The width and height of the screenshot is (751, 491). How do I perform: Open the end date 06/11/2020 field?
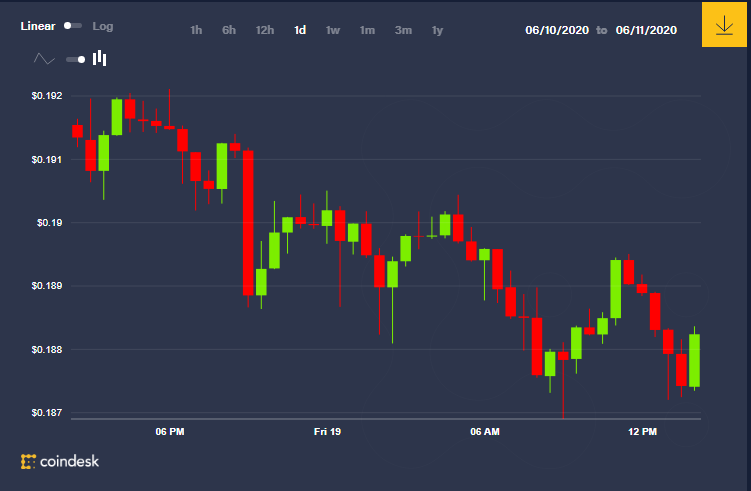646,30
